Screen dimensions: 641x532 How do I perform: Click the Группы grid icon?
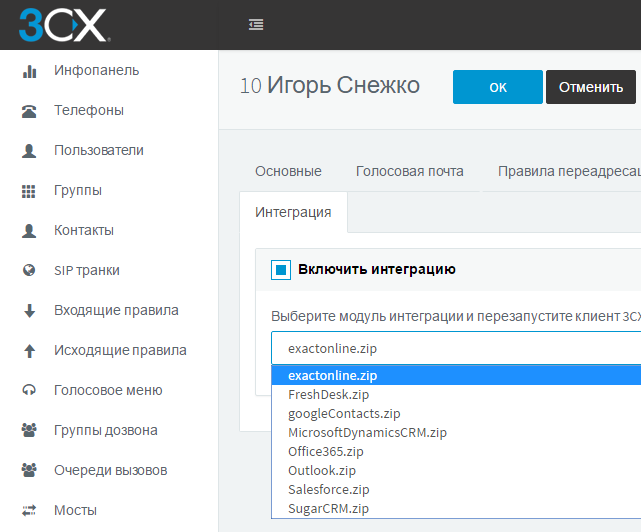click(29, 191)
